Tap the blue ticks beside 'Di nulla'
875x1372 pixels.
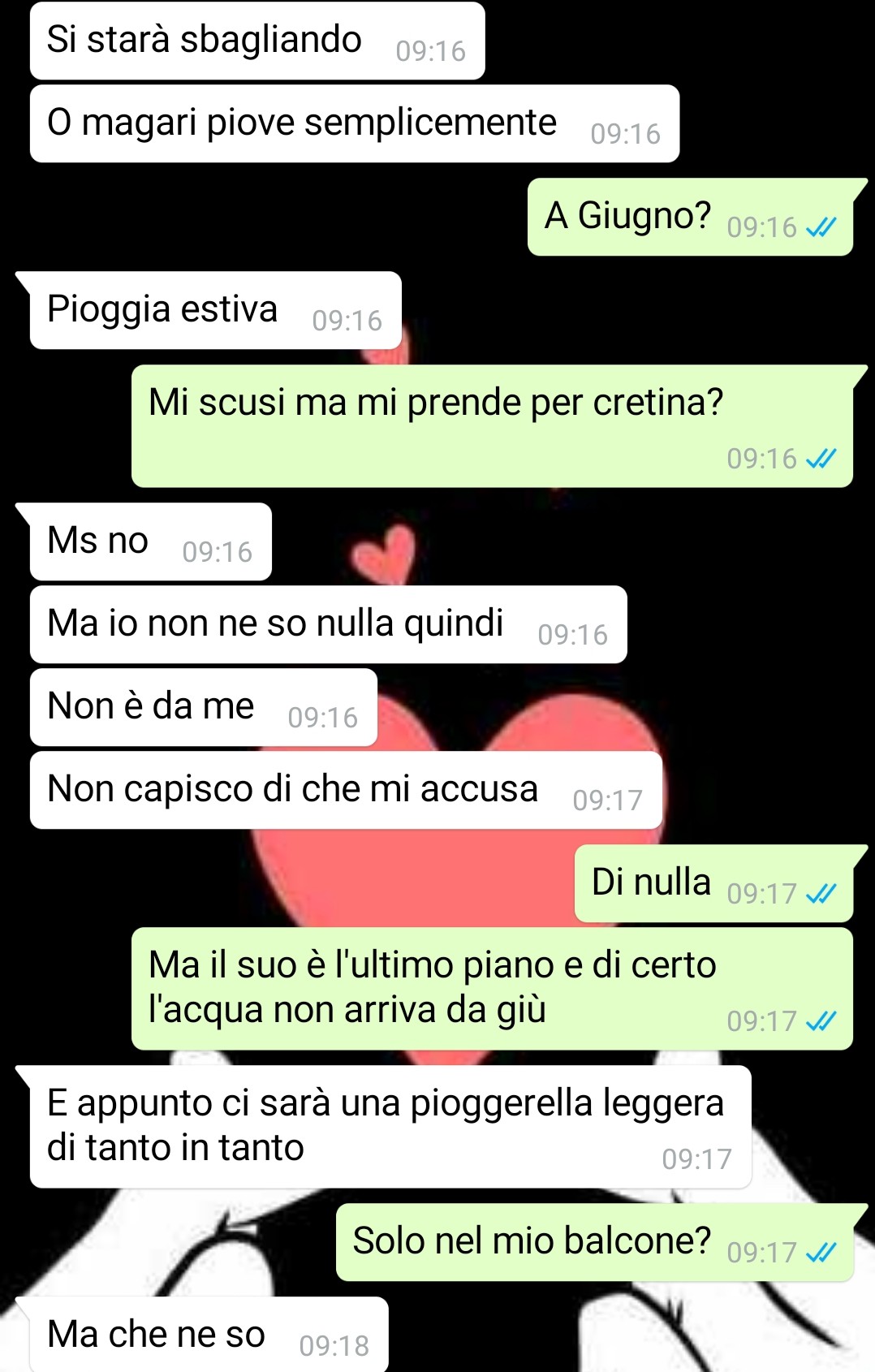(821, 894)
